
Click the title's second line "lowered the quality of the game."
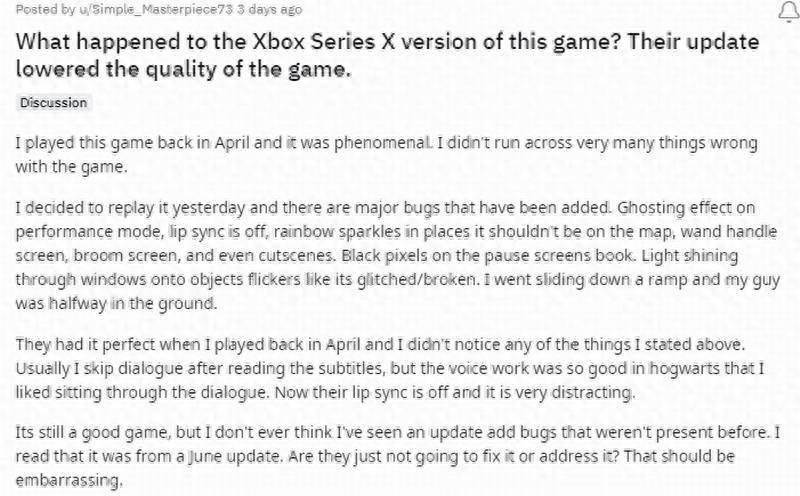tap(184, 69)
